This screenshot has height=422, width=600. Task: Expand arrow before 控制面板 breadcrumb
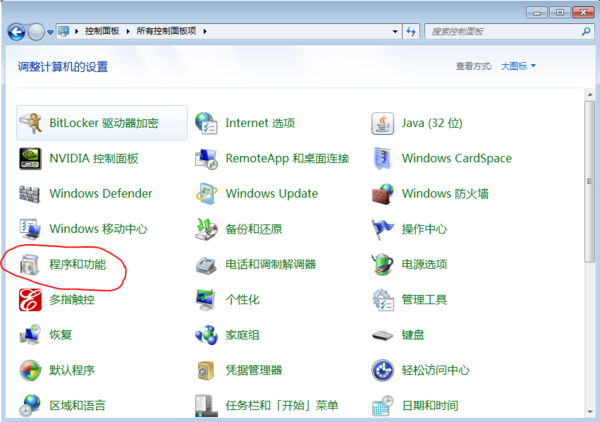77,31
